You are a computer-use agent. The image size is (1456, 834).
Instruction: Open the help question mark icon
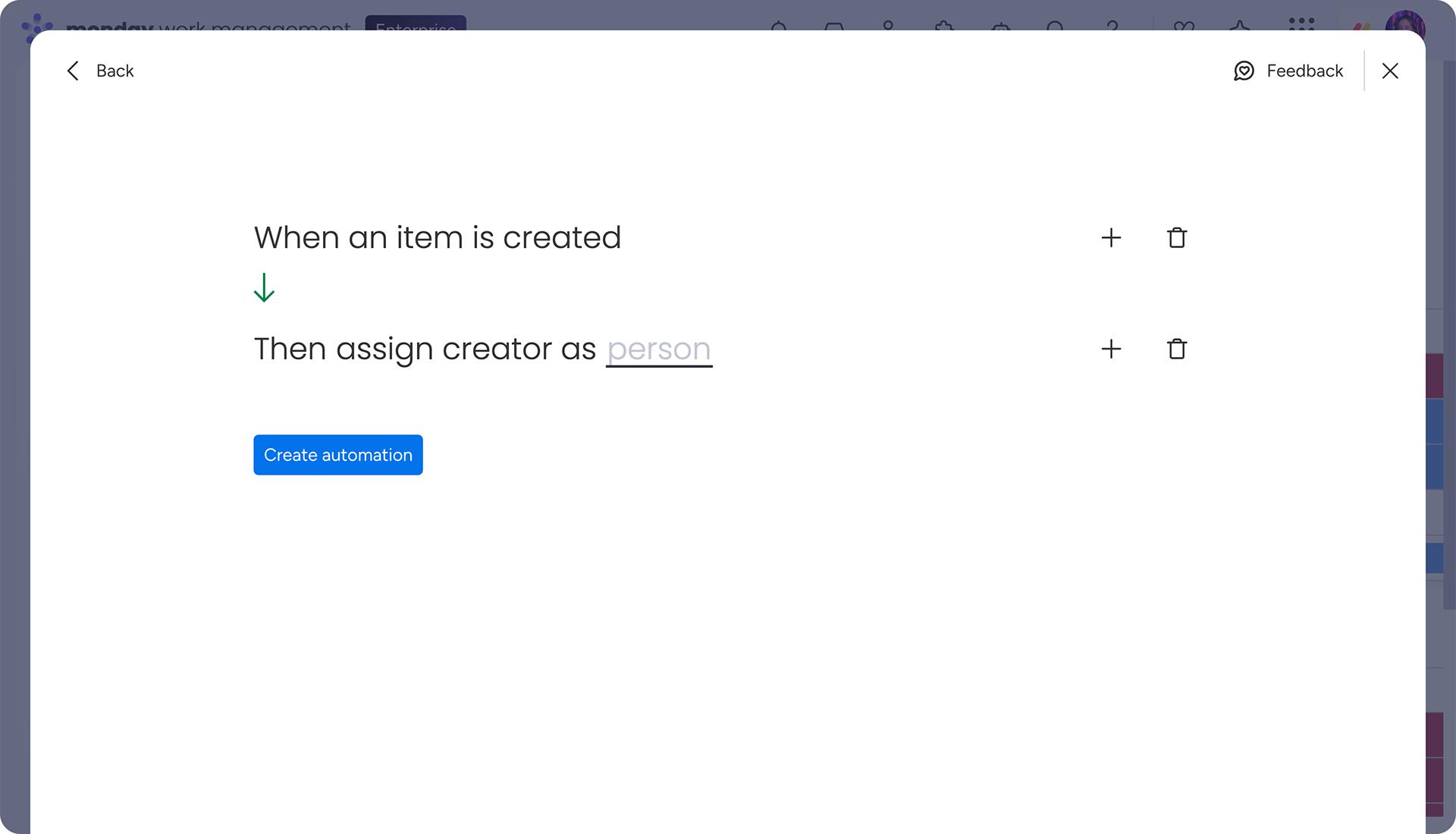pos(1112,25)
